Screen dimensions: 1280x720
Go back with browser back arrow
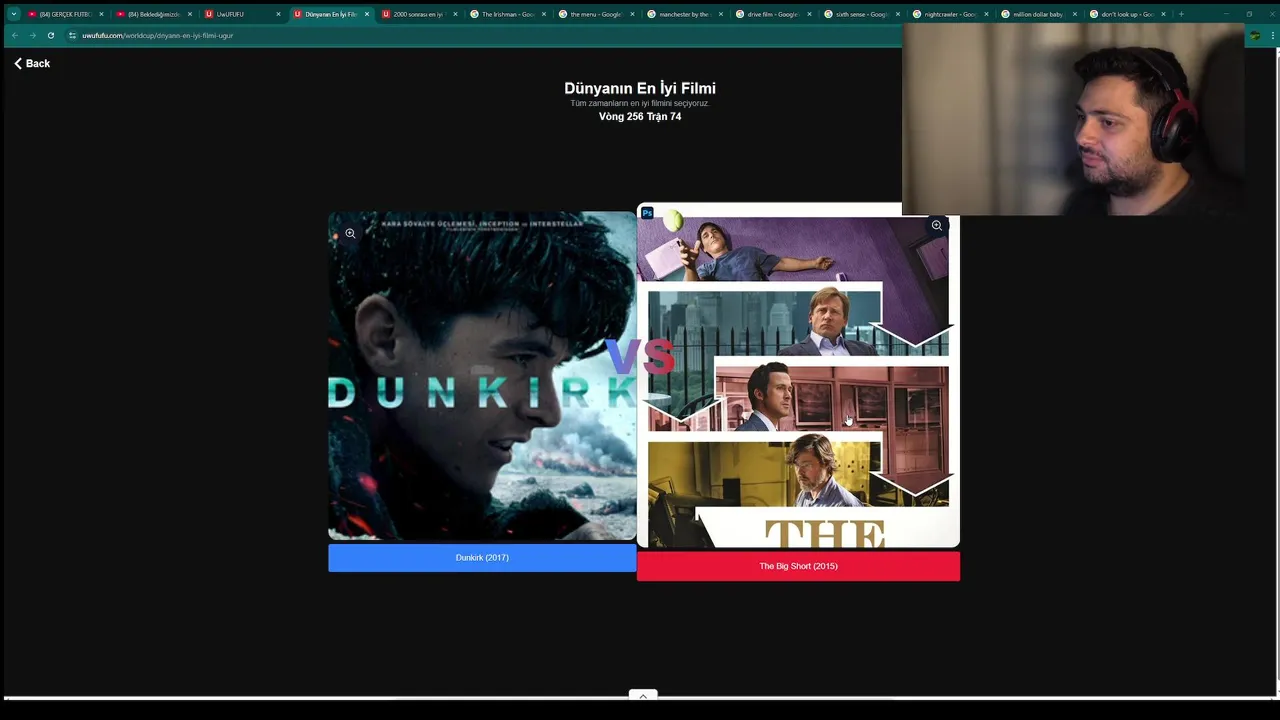(x=14, y=35)
